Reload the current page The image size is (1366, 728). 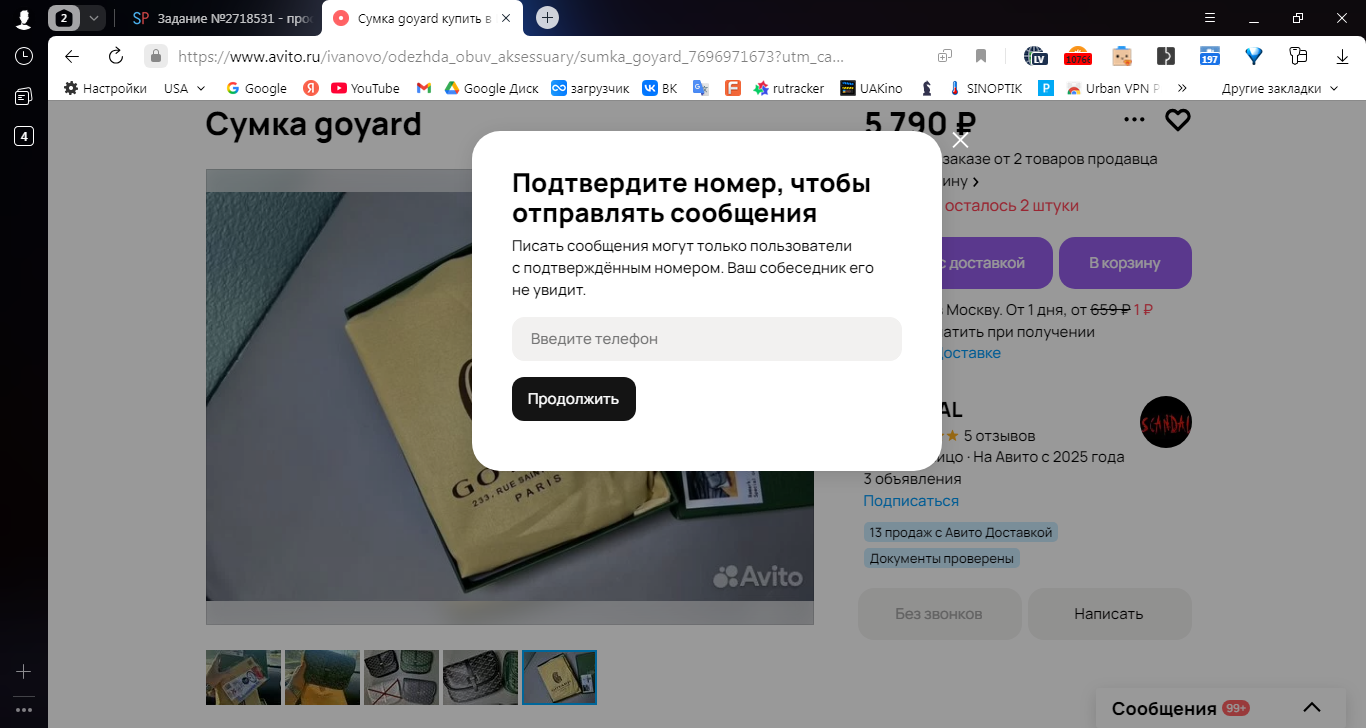[x=116, y=56]
